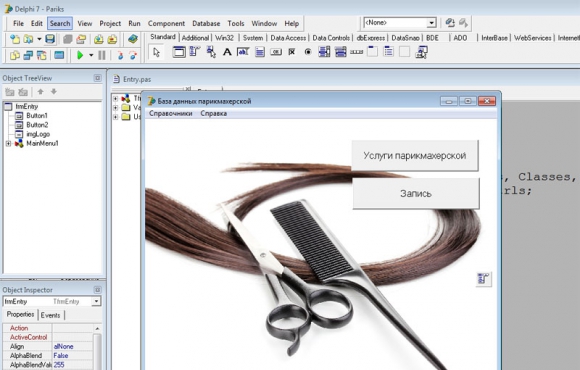Select the arrow pointer tool in palette
Viewport: 580px width, 370px height.
tap(156, 52)
